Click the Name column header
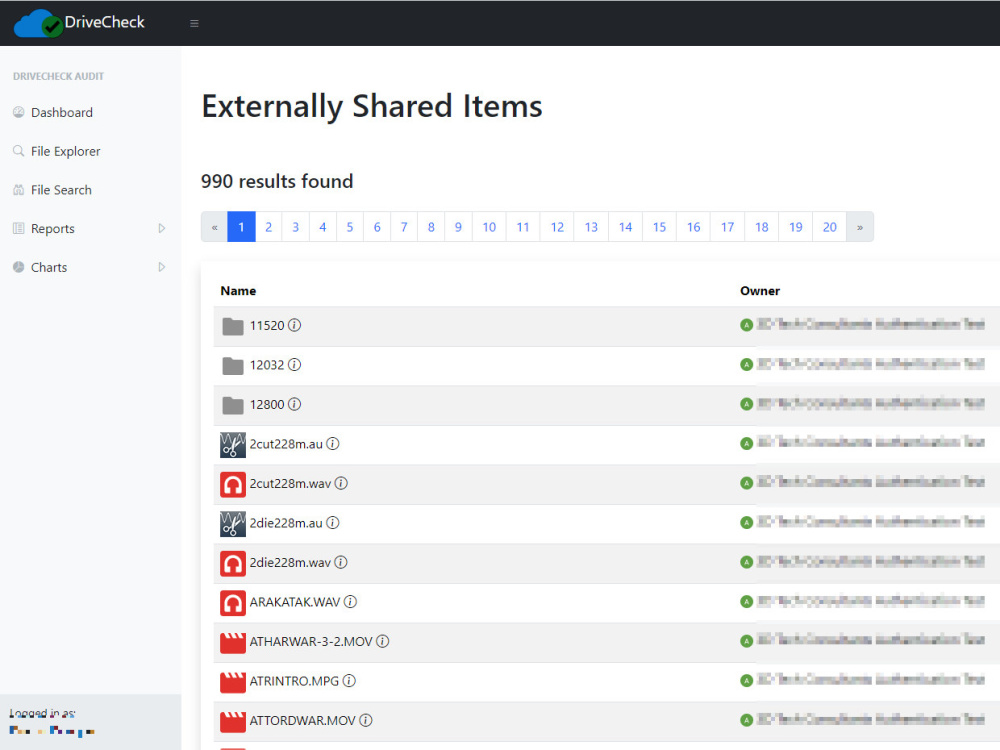Screen dimensions: 1000x750 tap(239, 291)
